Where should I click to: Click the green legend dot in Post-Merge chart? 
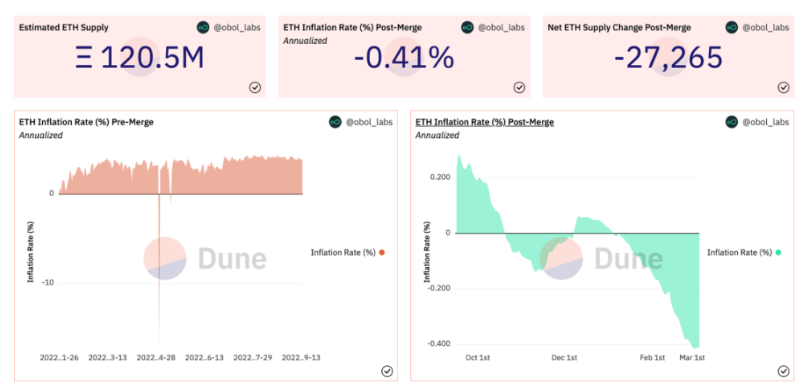(x=778, y=252)
